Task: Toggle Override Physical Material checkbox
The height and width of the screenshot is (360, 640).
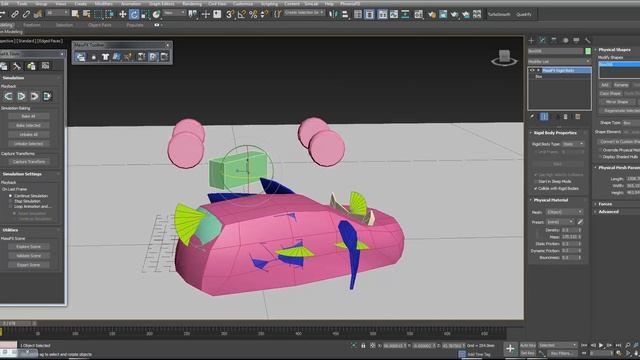Action: click(600, 150)
